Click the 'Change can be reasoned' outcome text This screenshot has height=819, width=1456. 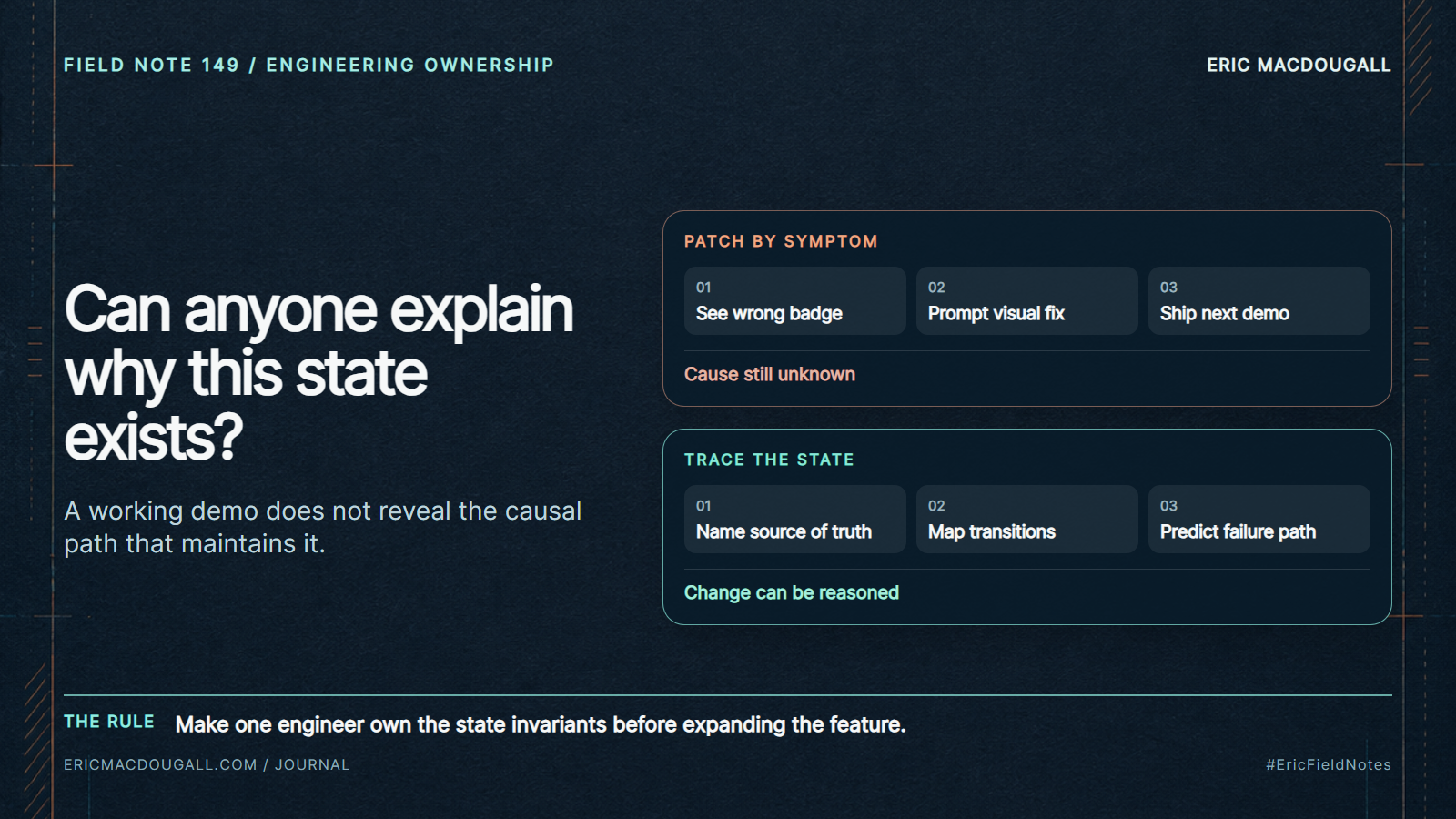(792, 592)
